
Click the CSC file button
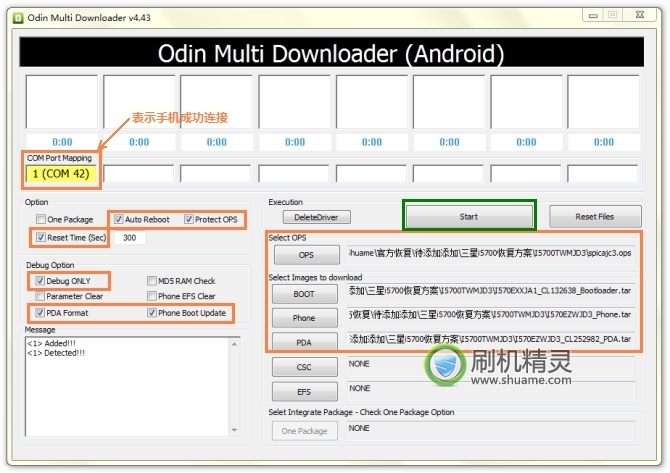coord(304,367)
